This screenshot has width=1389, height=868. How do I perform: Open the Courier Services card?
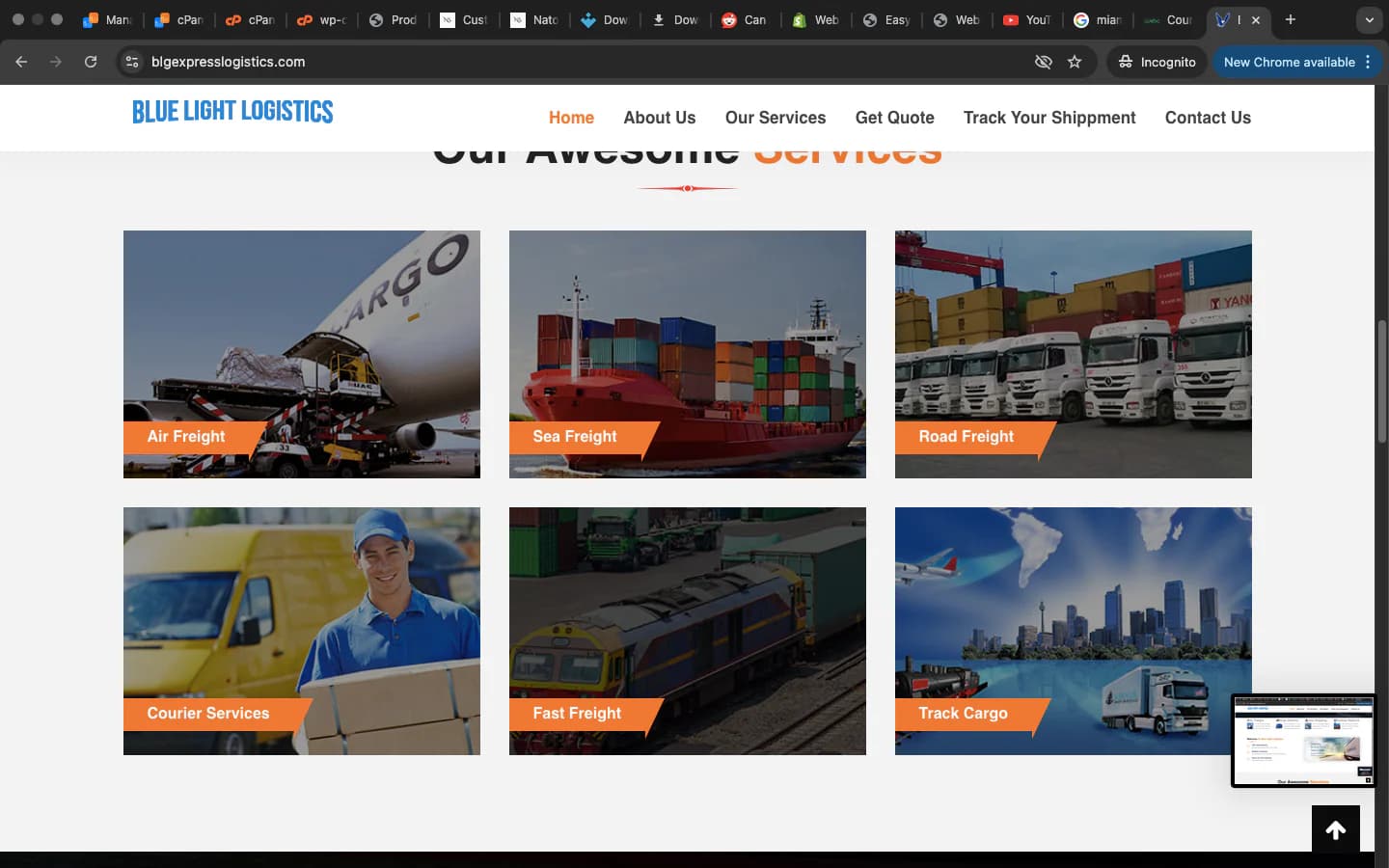click(x=302, y=631)
